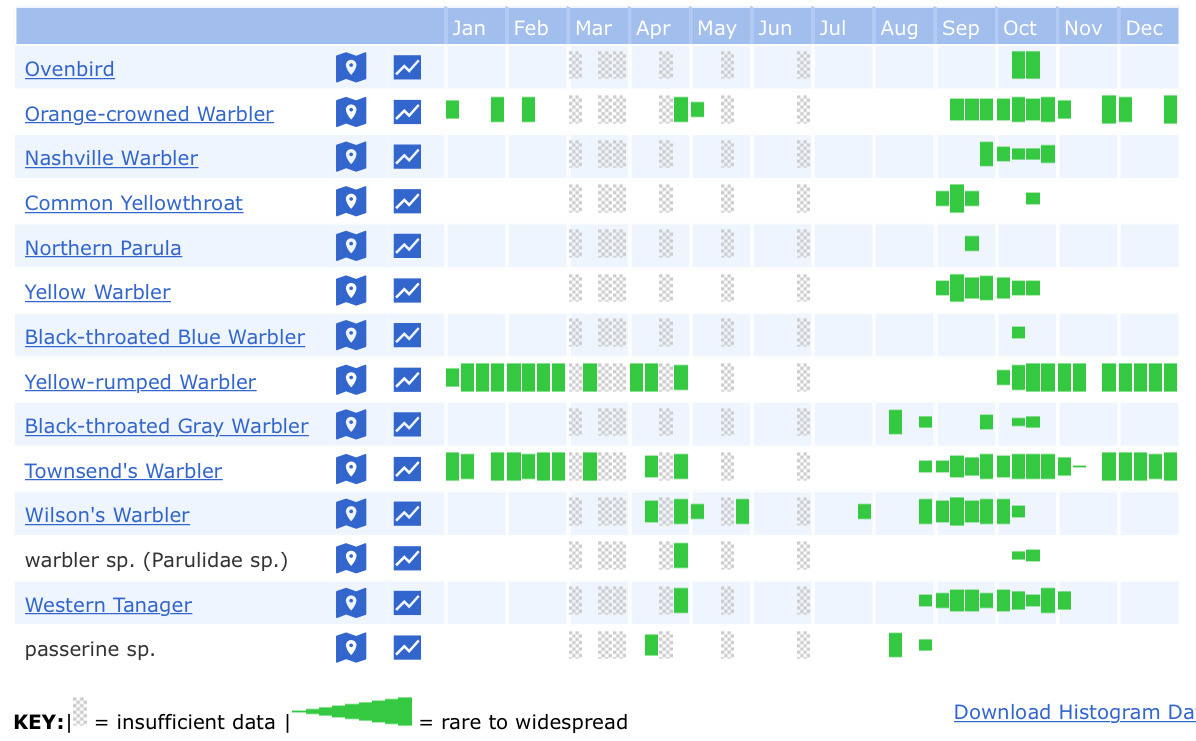Open map icon for Western Tanager
The width and height of the screenshot is (1196, 741).
351,603
